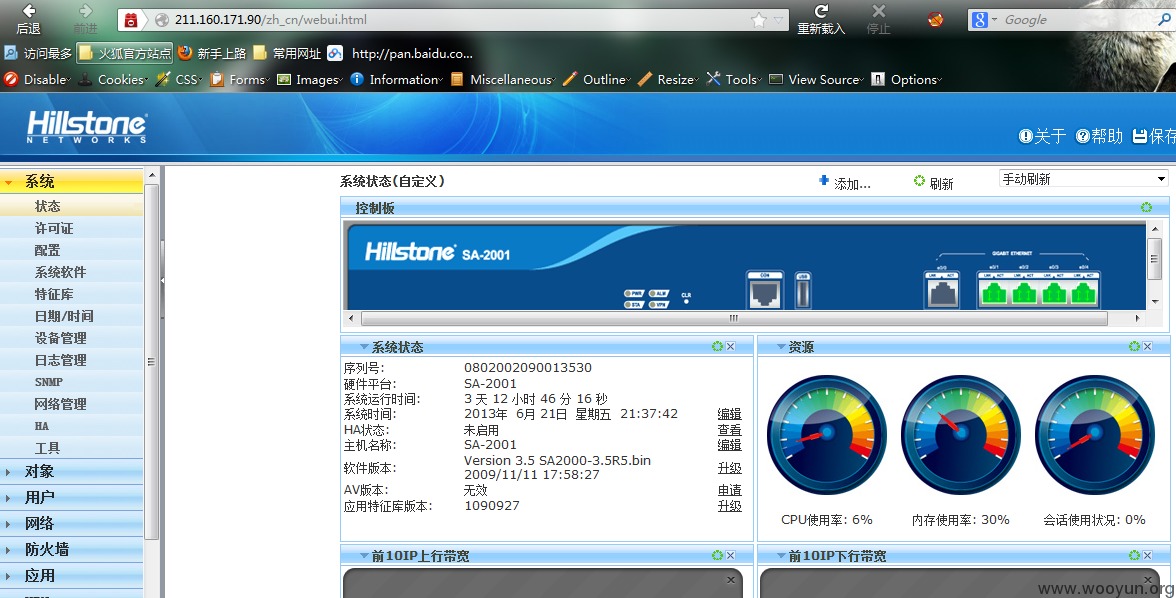Open the Disable developer toolbar menu
The image size is (1176, 598).
coord(38,80)
